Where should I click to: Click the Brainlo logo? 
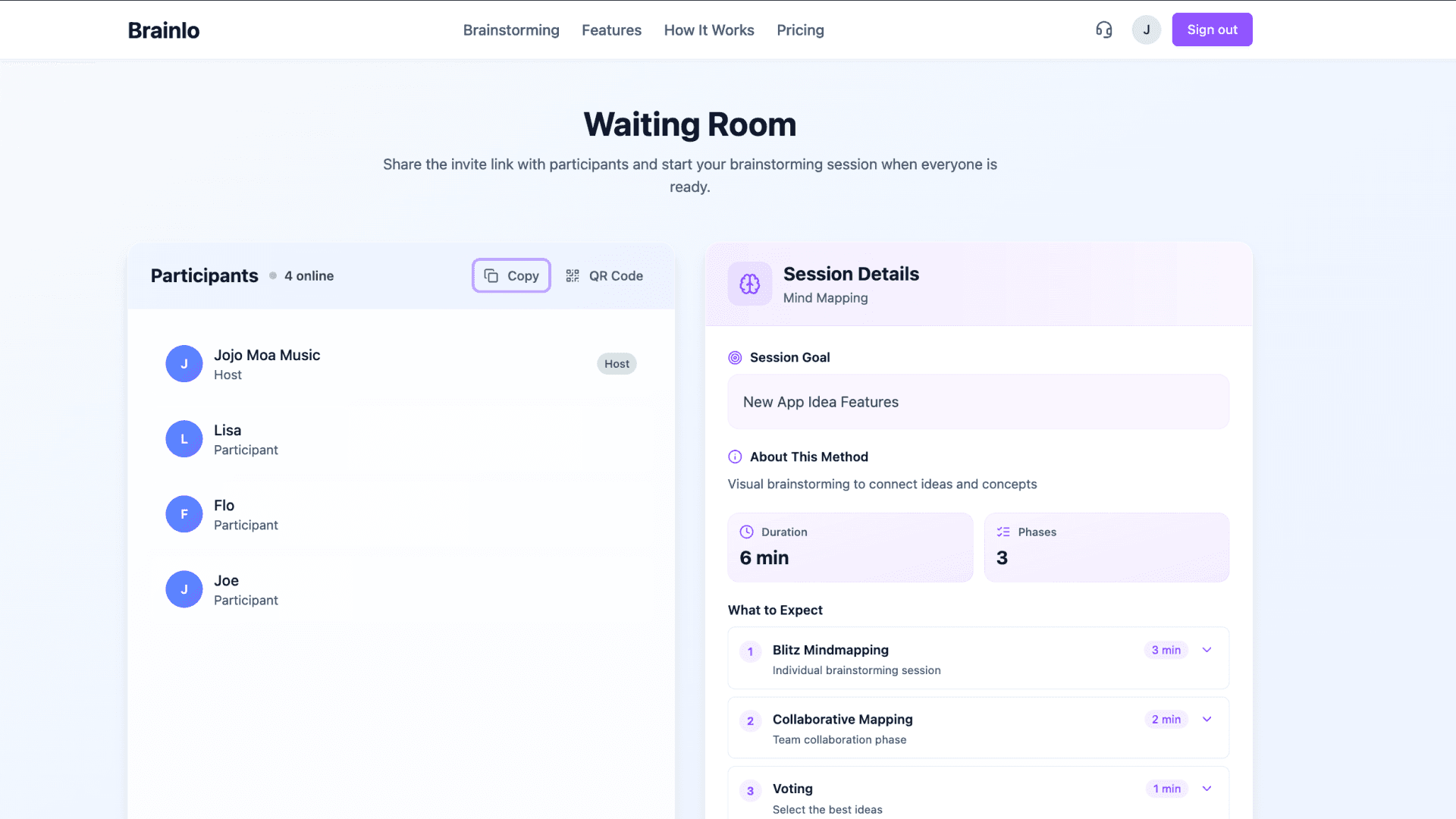pos(163,30)
